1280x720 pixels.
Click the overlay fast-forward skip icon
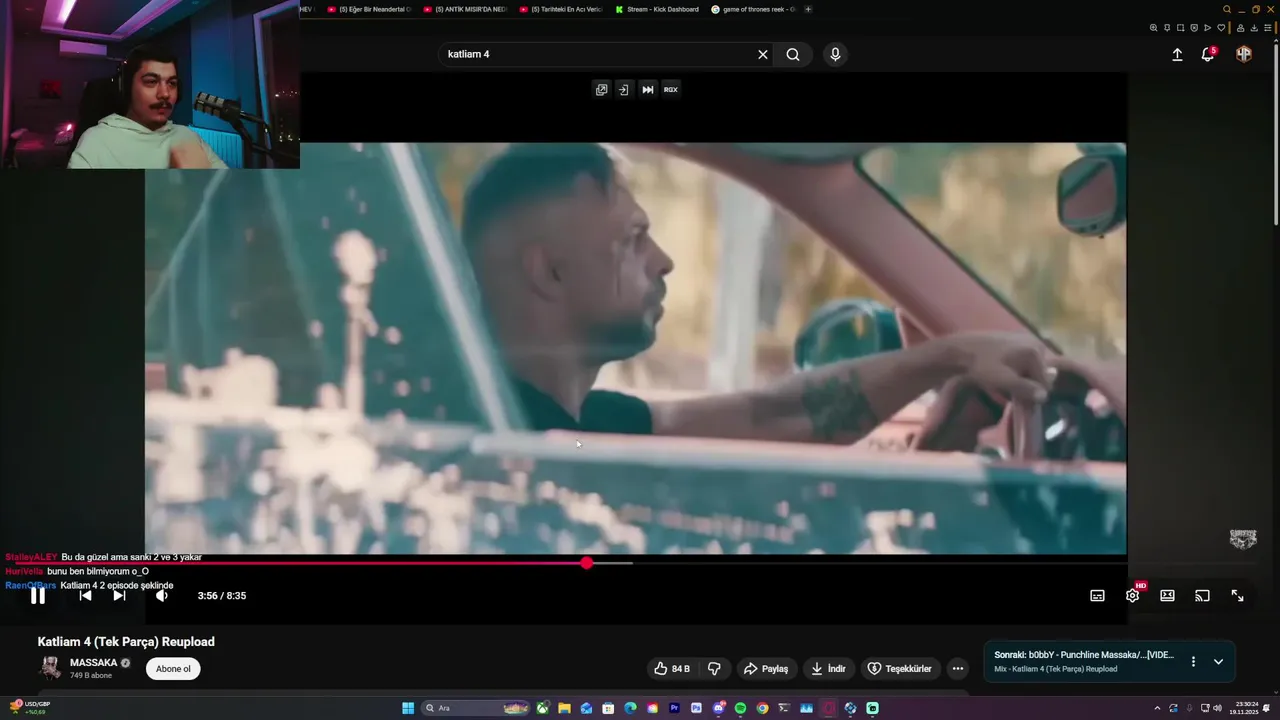pyautogui.click(x=648, y=90)
